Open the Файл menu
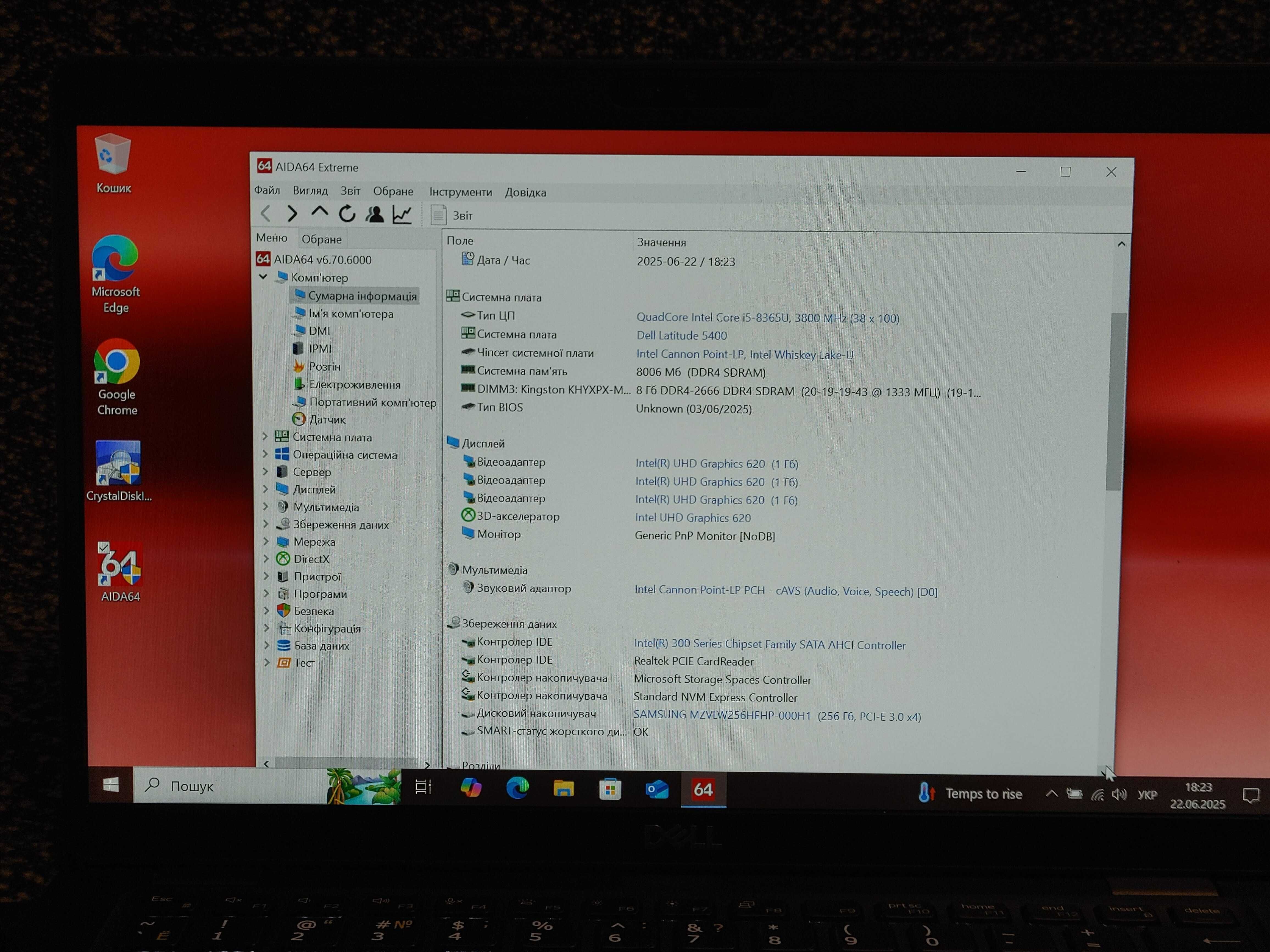The height and width of the screenshot is (952, 1270). pyautogui.click(x=267, y=190)
